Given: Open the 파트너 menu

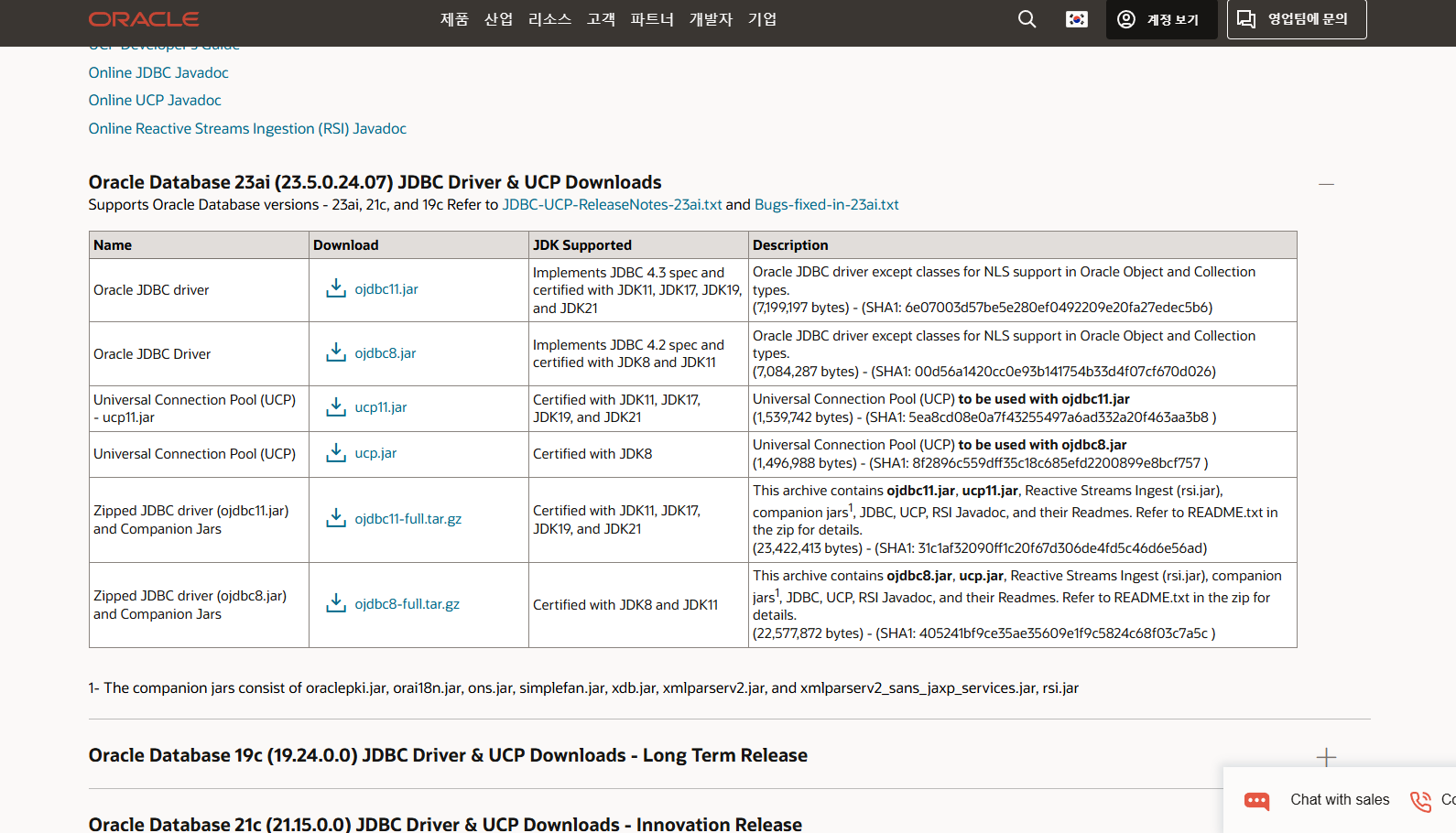Looking at the screenshot, I should pos(652,19).
